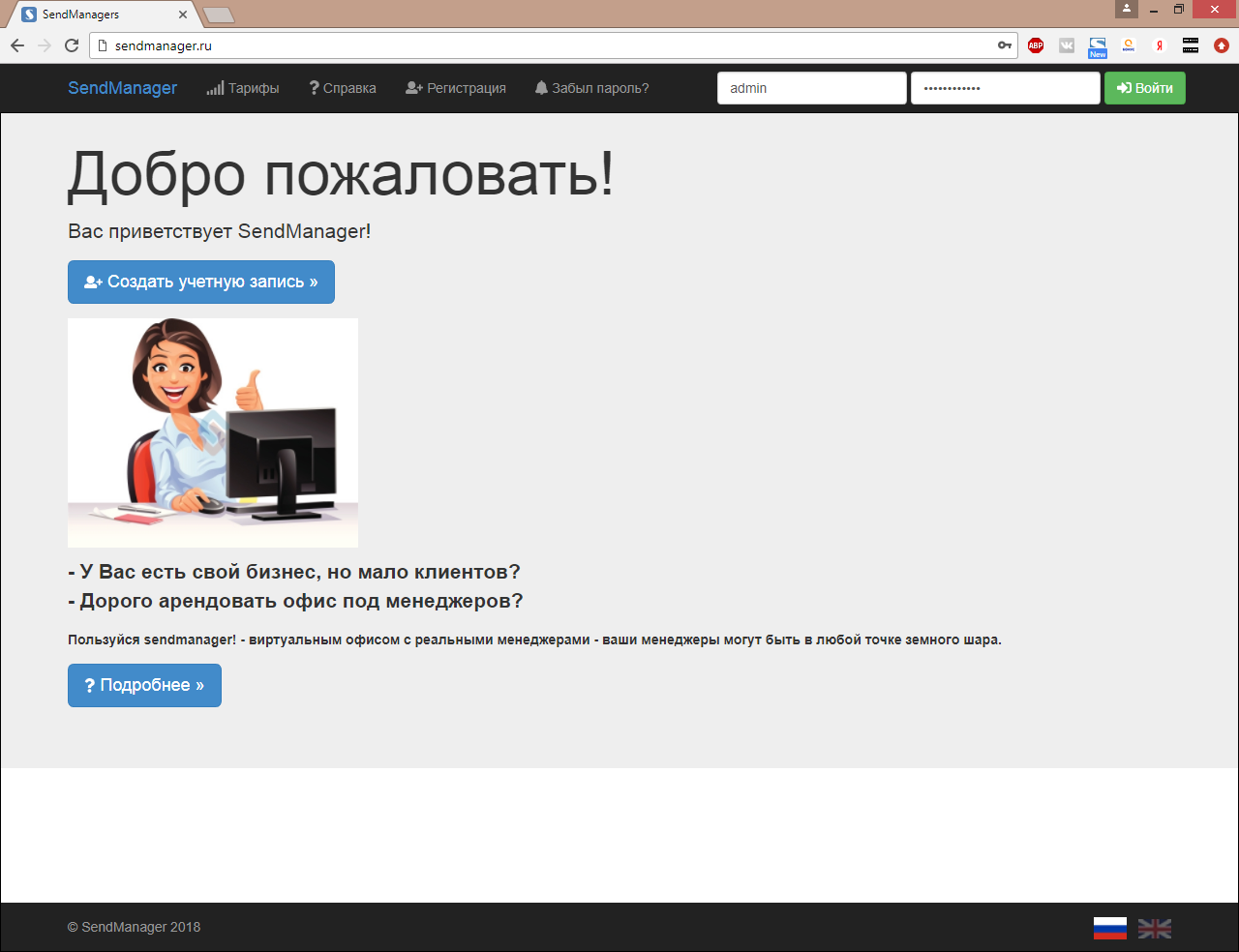Open the Qiwi bonus extension icon

click(x=1129, y=45)
